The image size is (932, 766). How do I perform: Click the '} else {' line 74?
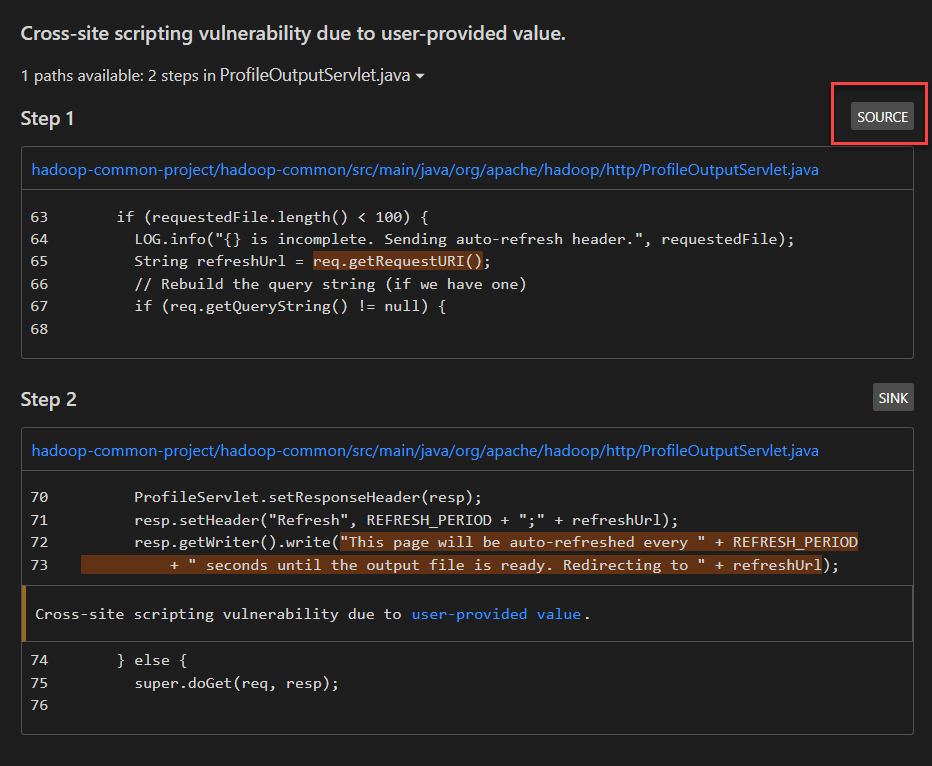152,660
